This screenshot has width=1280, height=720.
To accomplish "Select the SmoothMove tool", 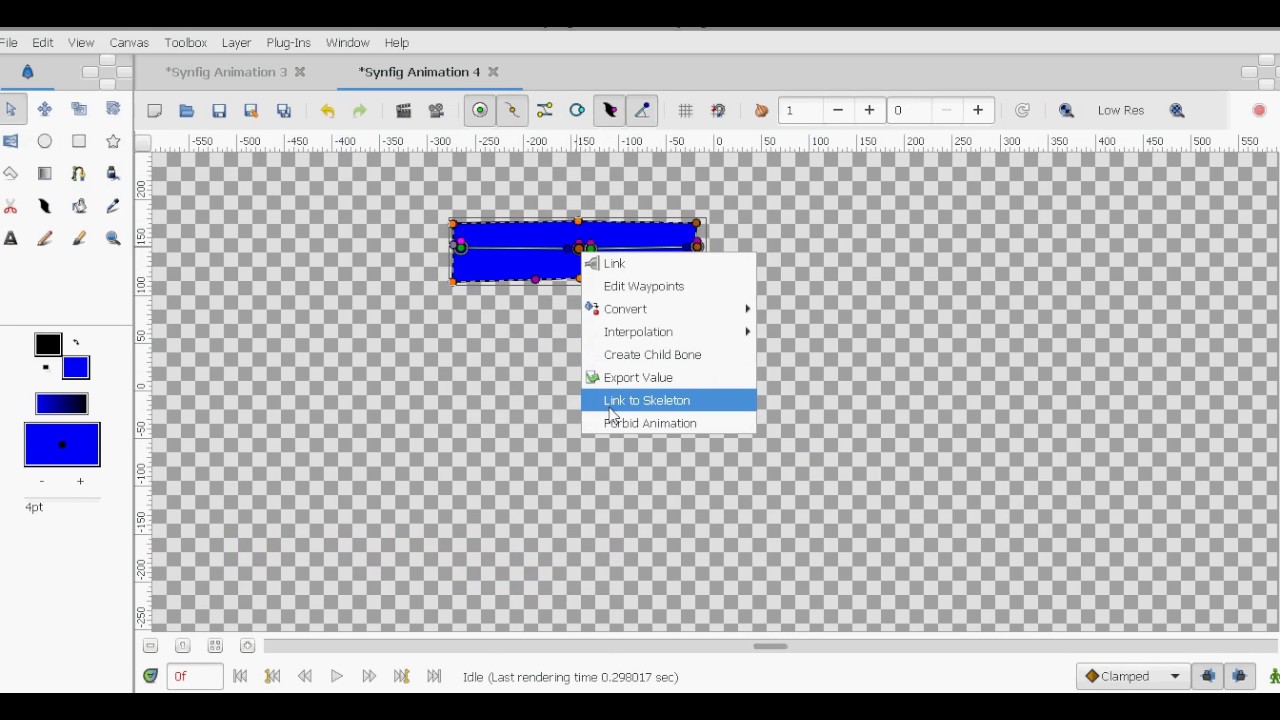I will click(x=45, y=109).
